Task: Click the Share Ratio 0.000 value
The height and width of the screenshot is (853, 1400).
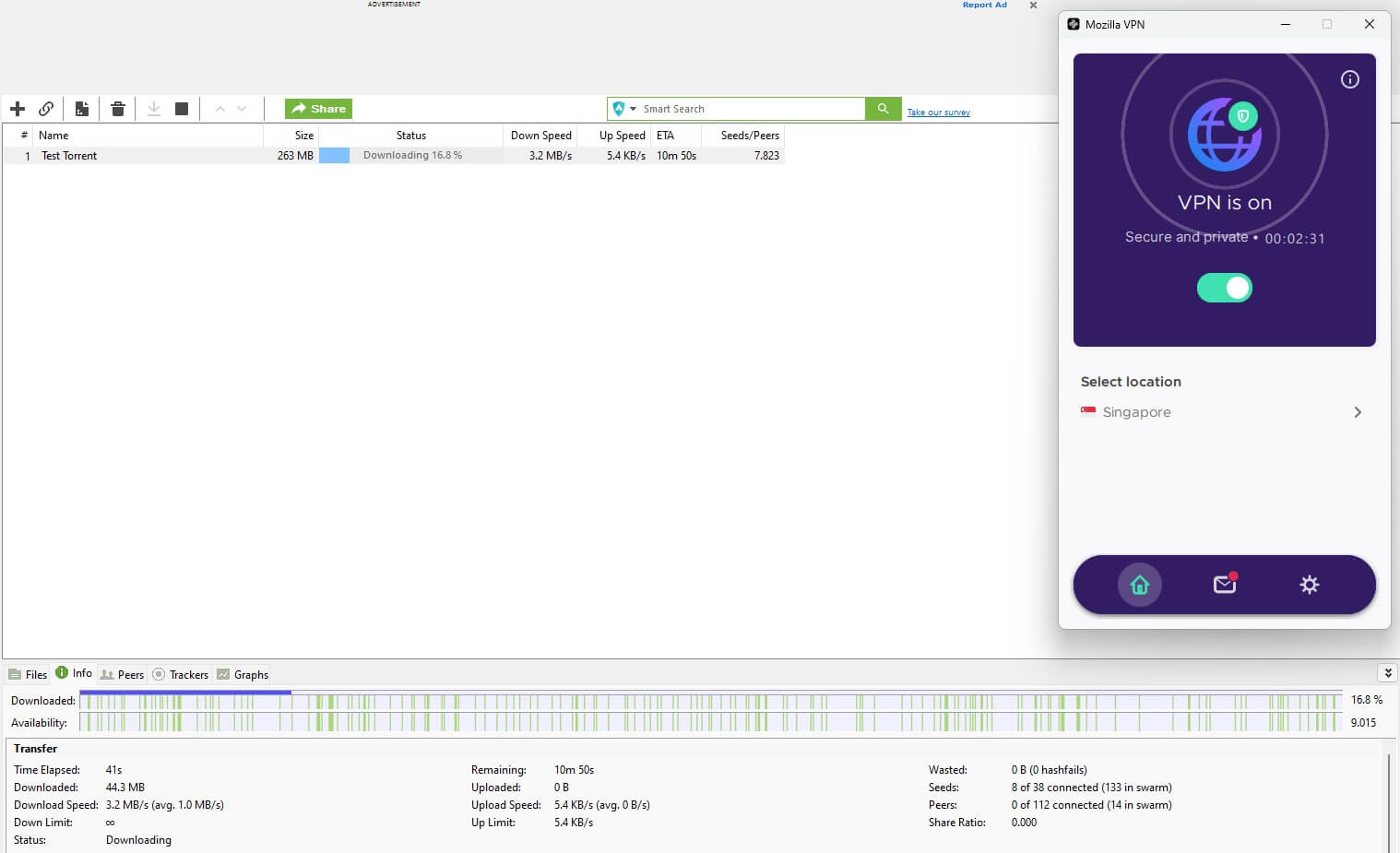Action: tap(1024, 823)
